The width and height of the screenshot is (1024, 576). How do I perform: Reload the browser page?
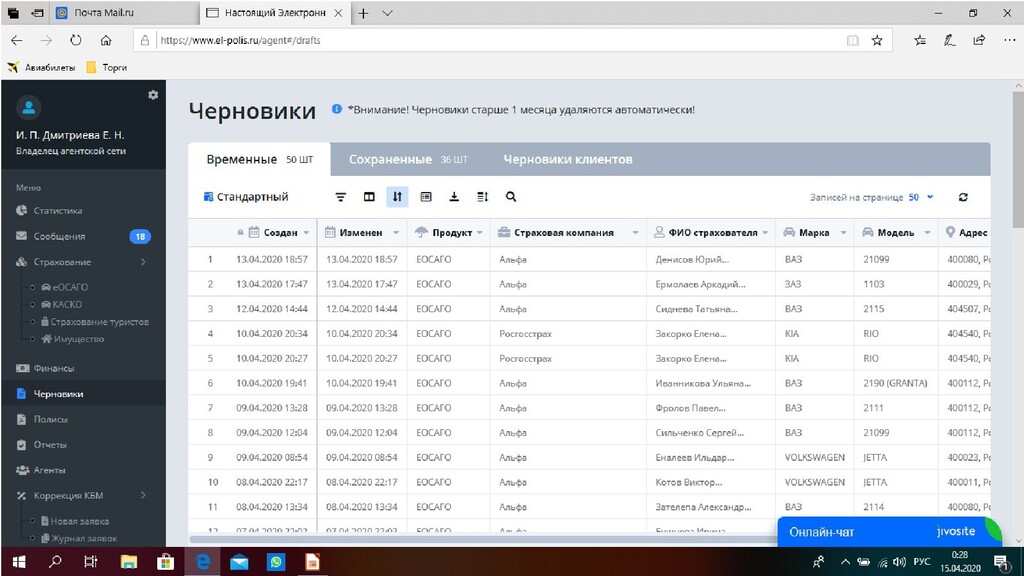[x=76, y=40]
